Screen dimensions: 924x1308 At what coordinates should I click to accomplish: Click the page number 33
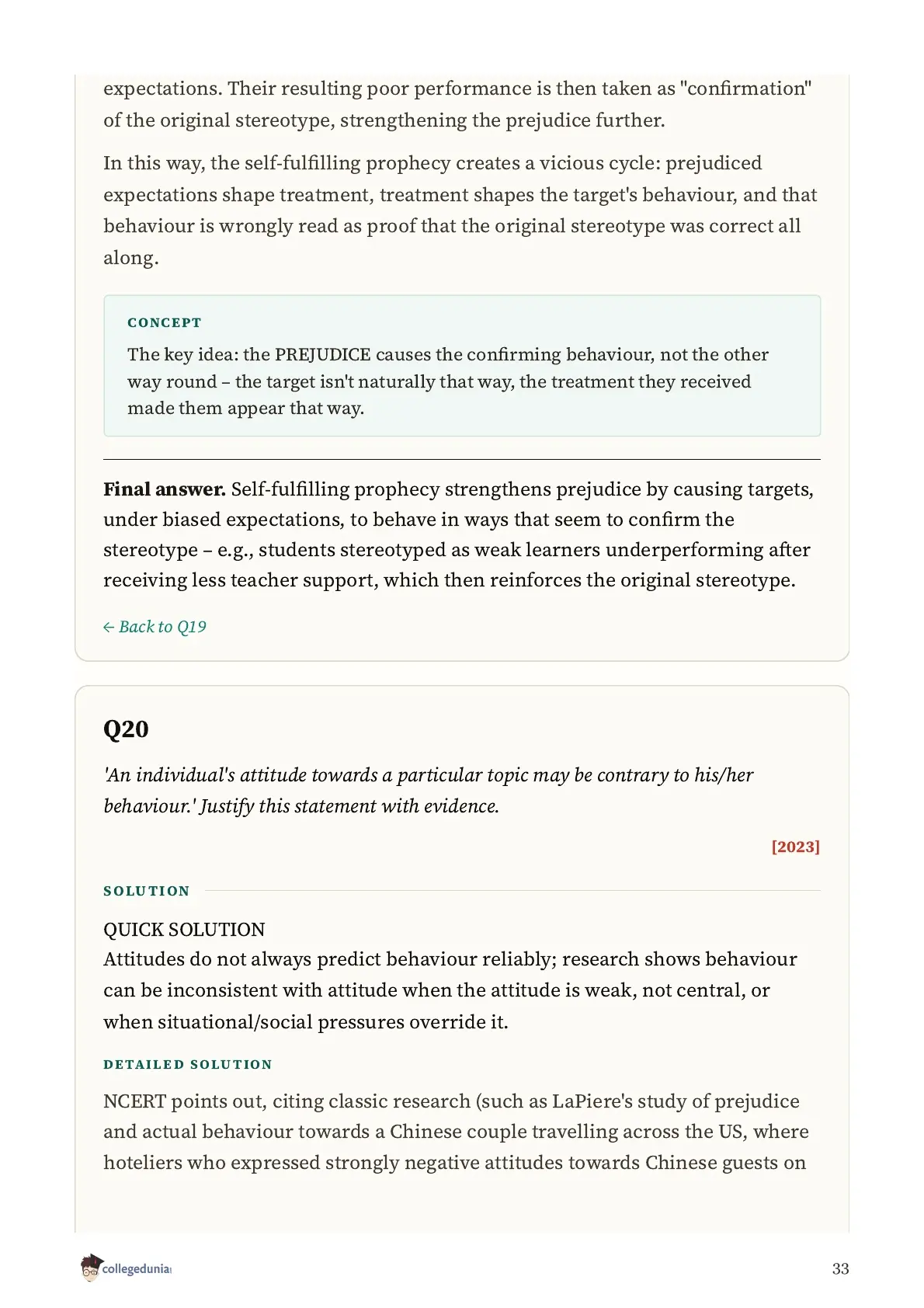[840, 1268]
